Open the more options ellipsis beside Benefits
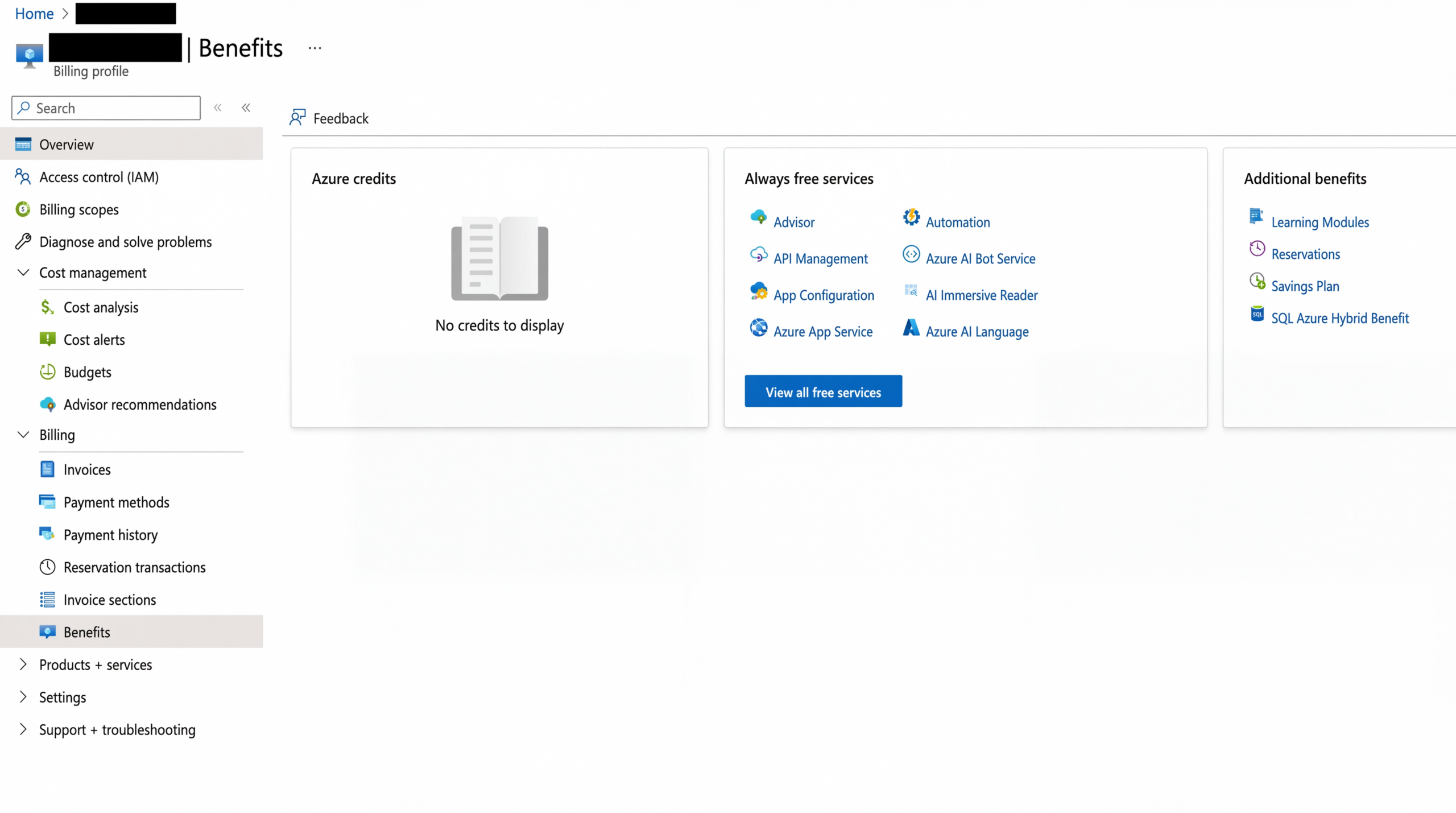 pos(315,48)
